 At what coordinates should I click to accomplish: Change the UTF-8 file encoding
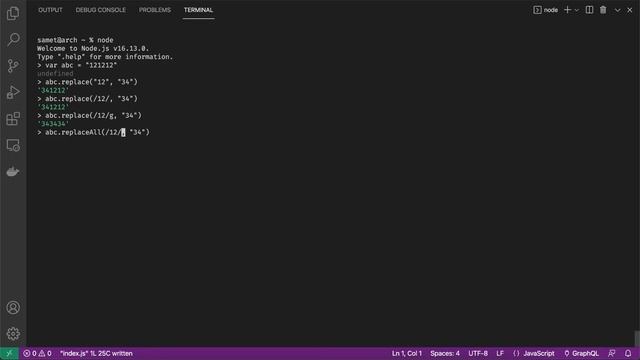point(478,353)
